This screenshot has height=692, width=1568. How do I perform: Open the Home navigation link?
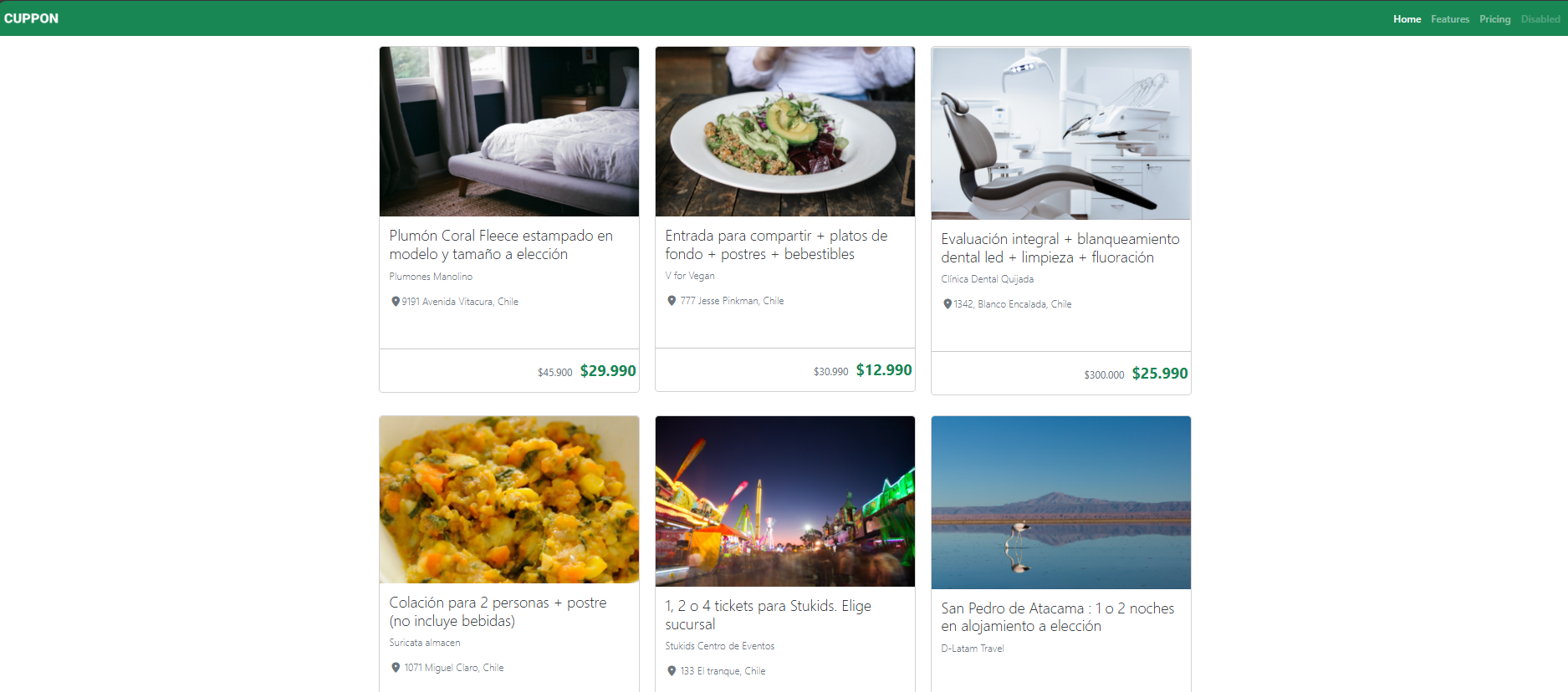(x=1407, y=19)
